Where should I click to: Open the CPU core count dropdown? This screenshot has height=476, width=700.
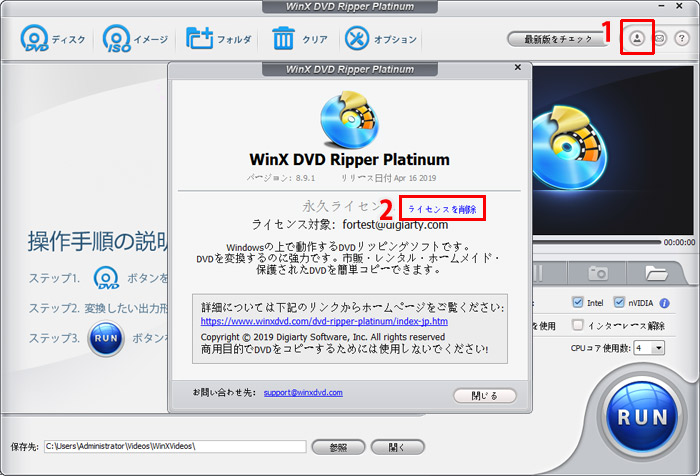pos(650,347)
